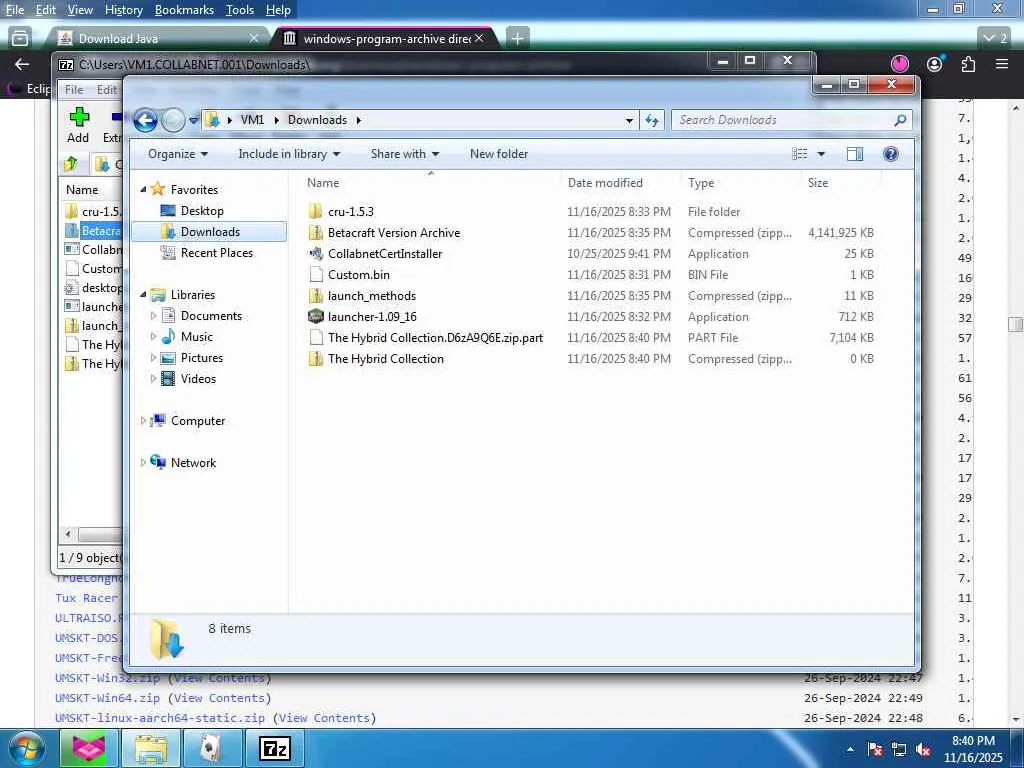Click the Add button in 7-Zip
The image size is (1024, 768).
78,125
